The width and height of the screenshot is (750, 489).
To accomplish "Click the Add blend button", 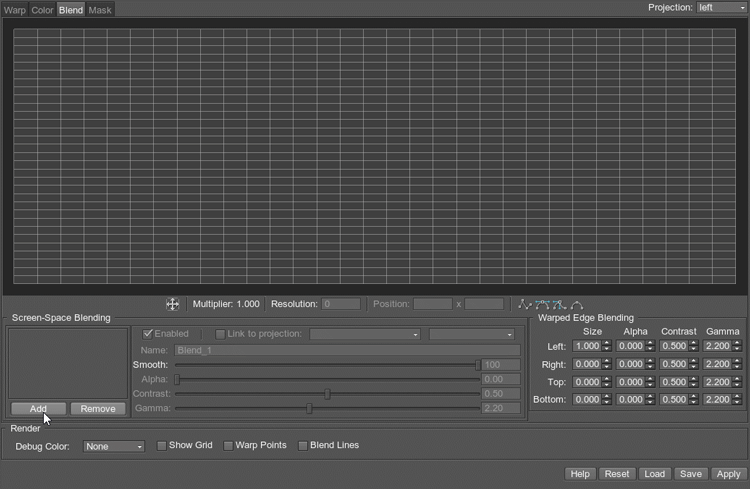I will (38, 409).
